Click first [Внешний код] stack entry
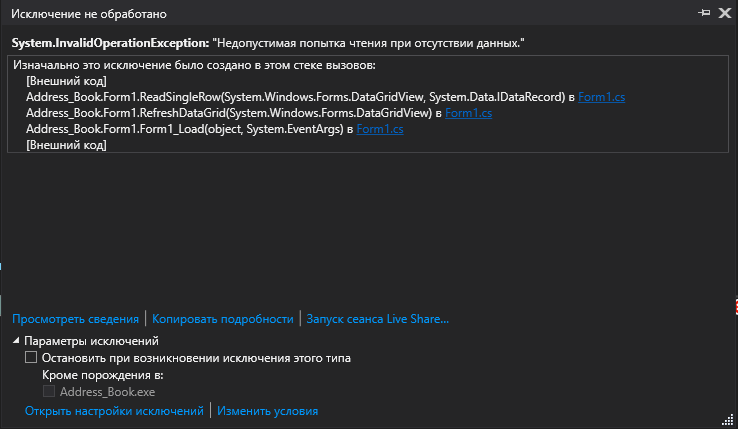The height and width of the screenshot is (429, 738). coord(66,81)
